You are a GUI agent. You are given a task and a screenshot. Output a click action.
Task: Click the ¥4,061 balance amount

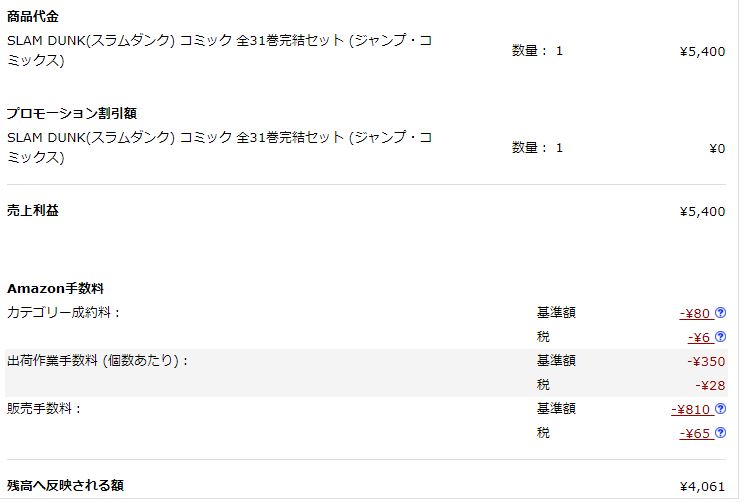point(702,487)
